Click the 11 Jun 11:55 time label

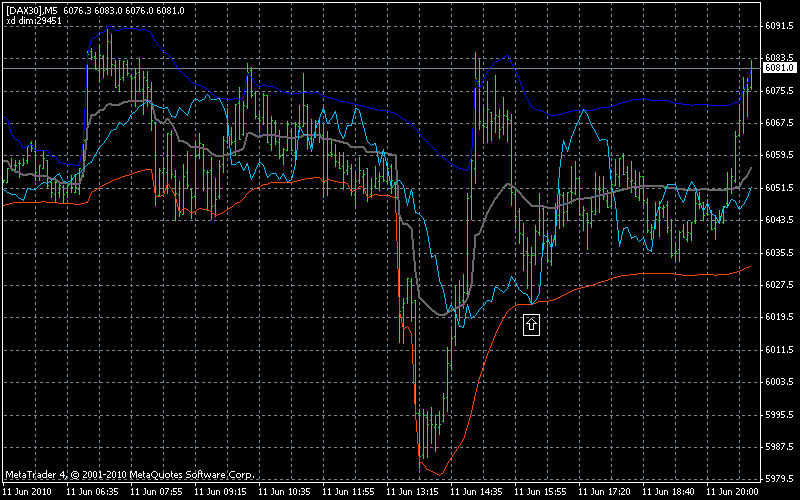[348, 492]
